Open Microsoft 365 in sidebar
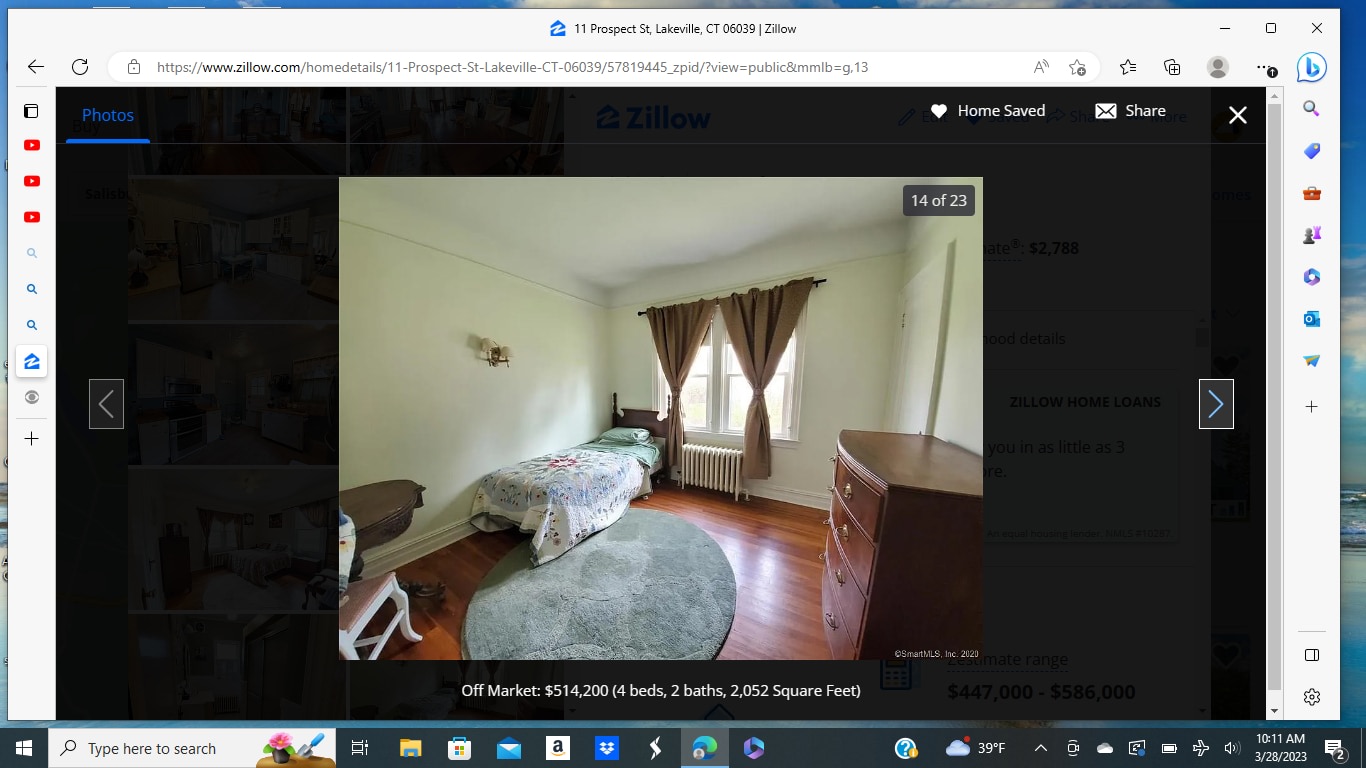Image resolution: width=1366 pixels, height=768 pixels. [1312, 277]
